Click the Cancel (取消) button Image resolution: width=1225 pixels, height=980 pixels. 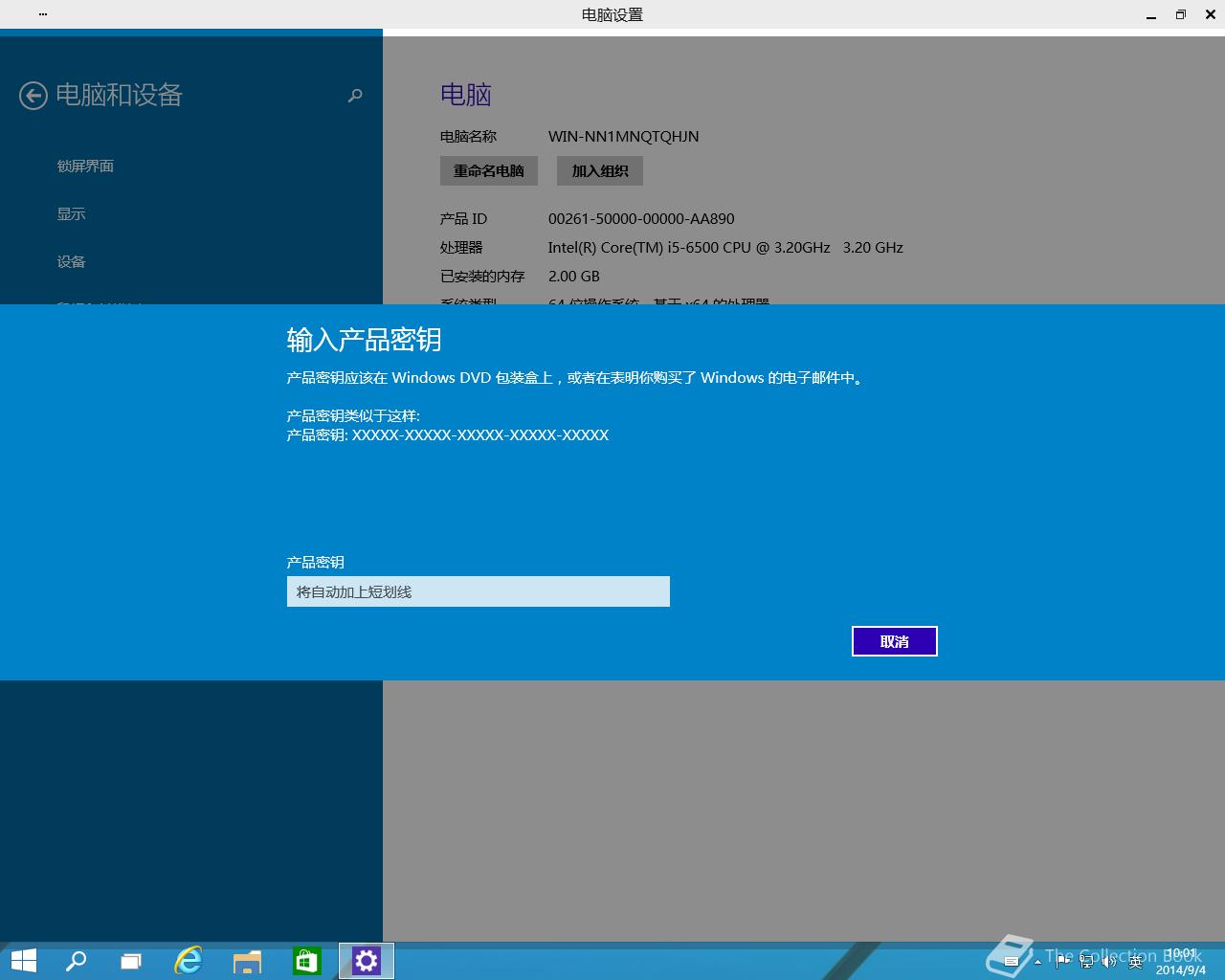[x=894, y=641]
